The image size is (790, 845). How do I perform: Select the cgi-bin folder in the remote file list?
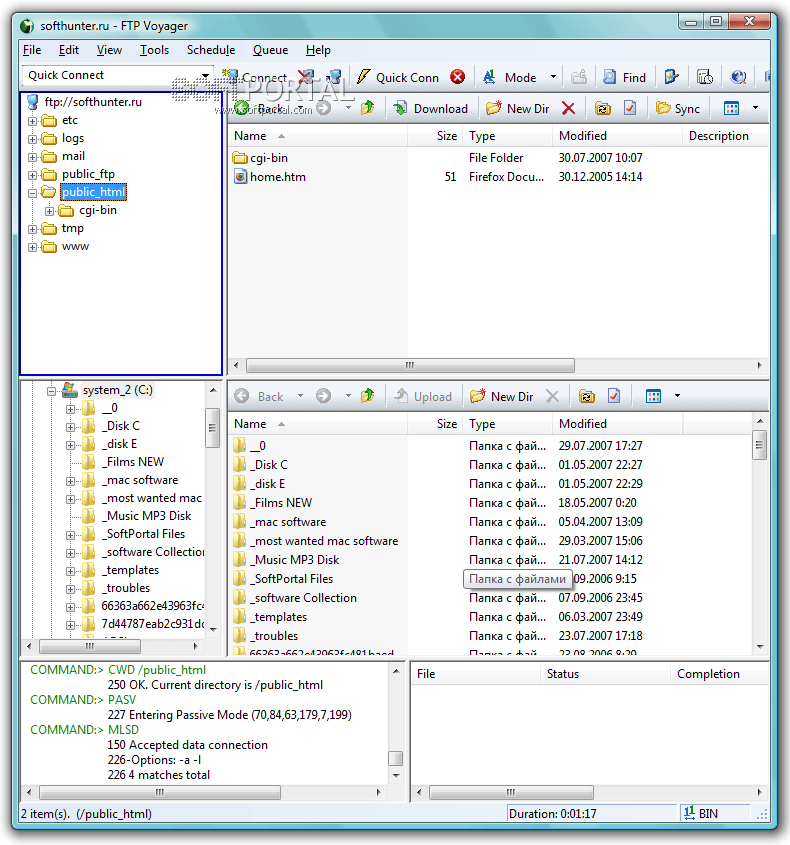[269, 158]
